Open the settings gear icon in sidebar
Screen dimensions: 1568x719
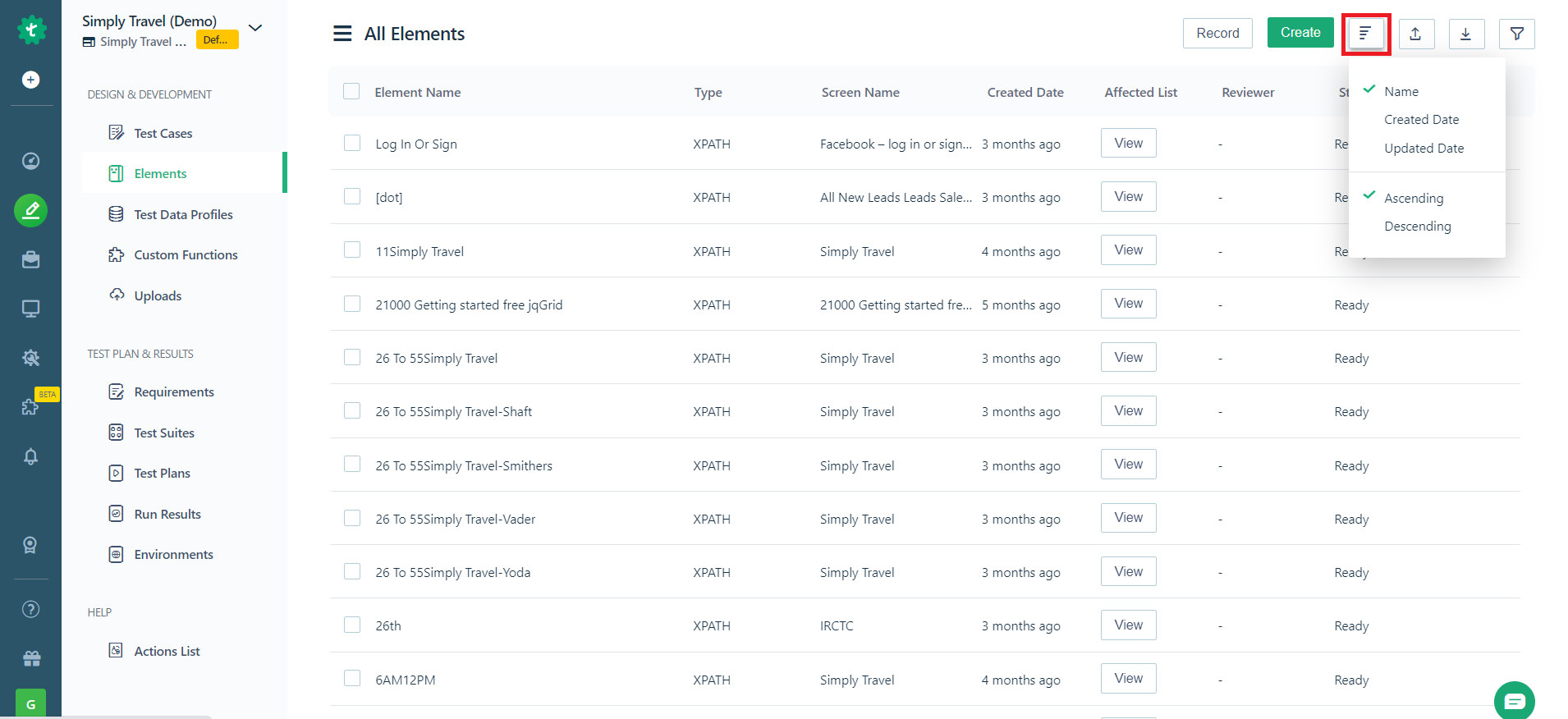point(30,358)
